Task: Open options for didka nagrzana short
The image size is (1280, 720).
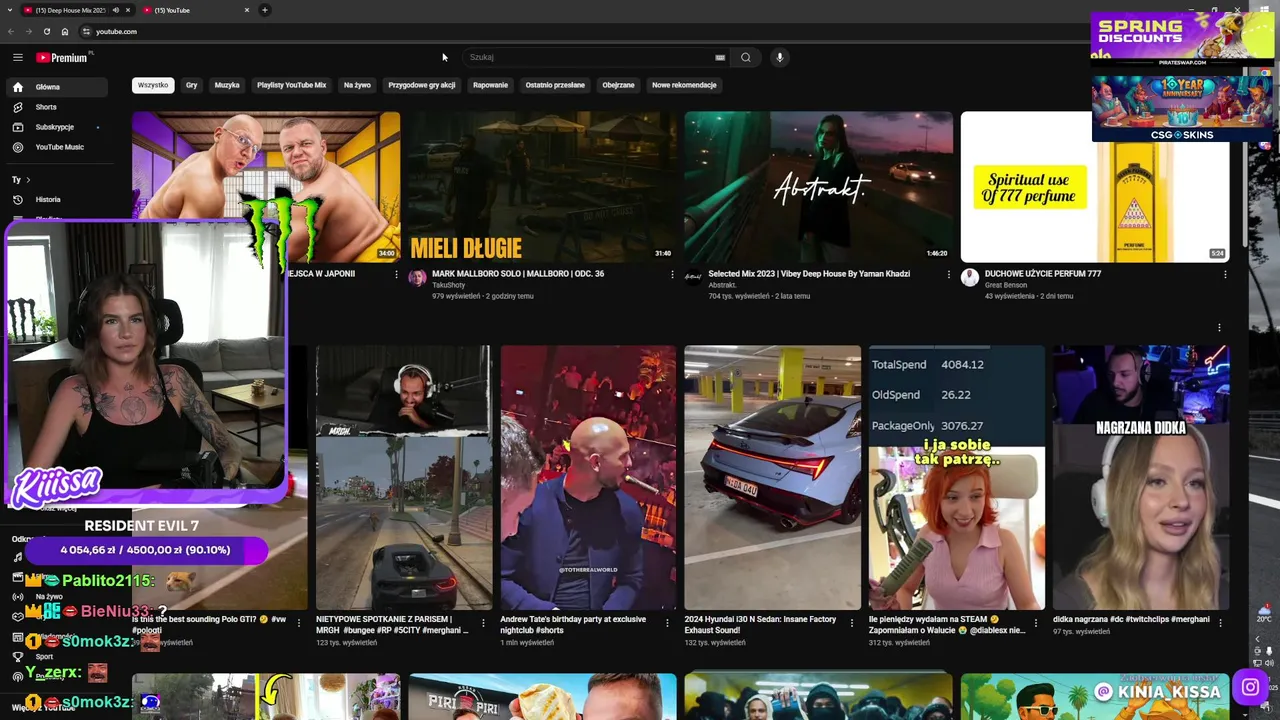Action: (1220, 622)
